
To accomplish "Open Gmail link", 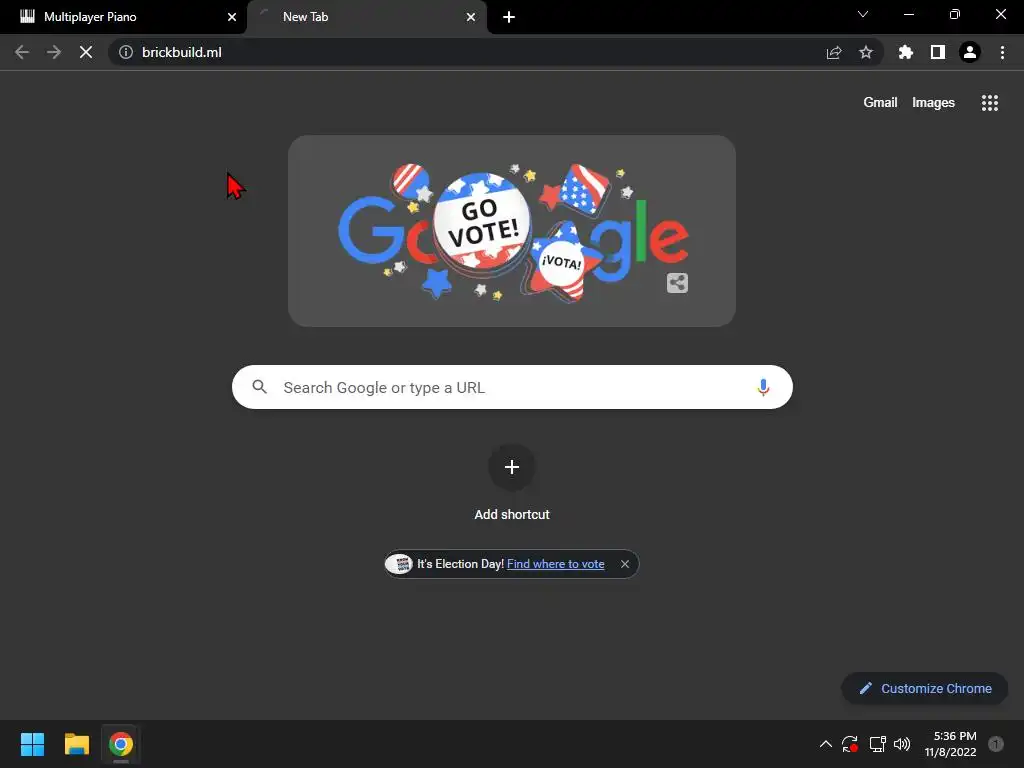I will coord(880,103).
